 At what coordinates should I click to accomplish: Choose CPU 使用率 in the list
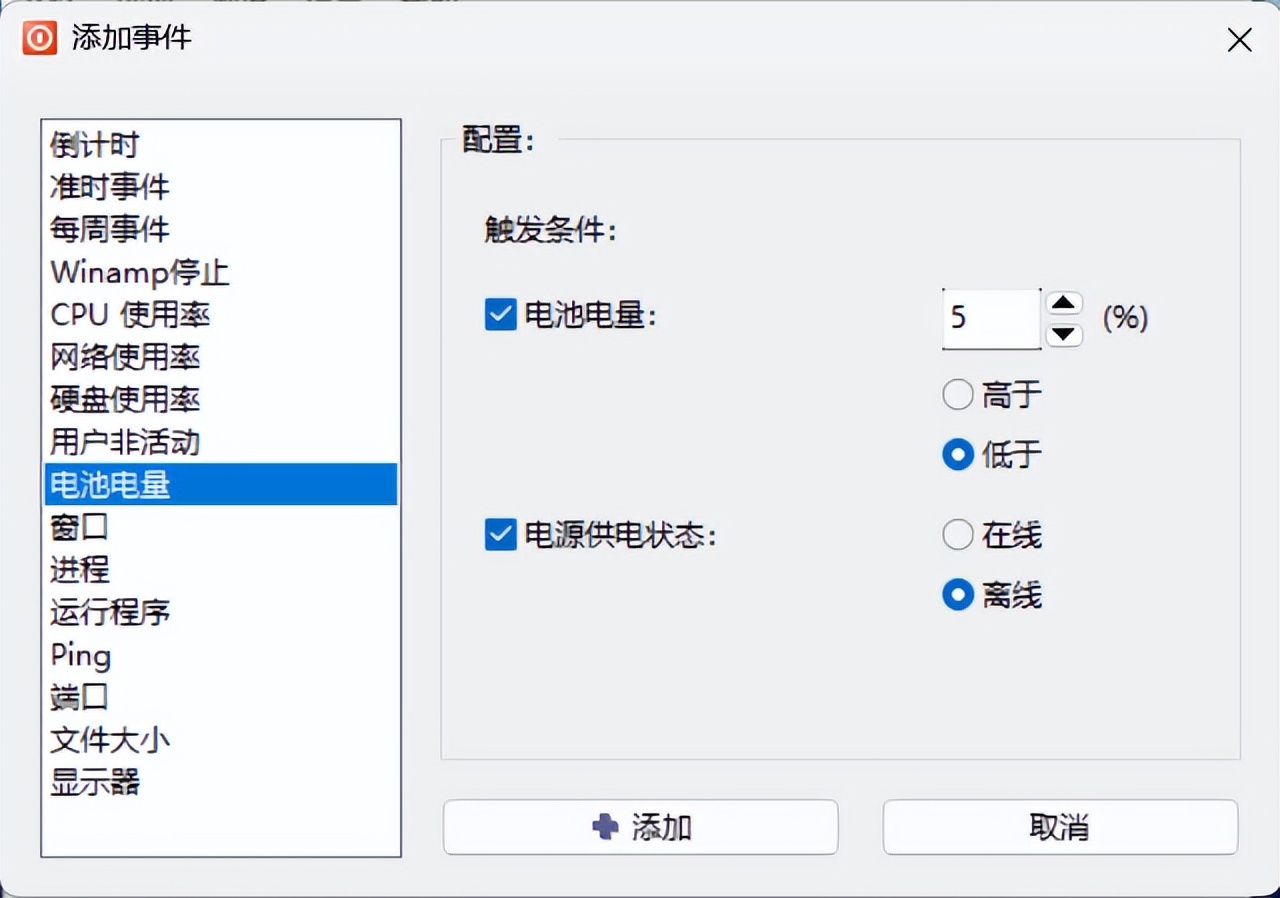(130, 315)
